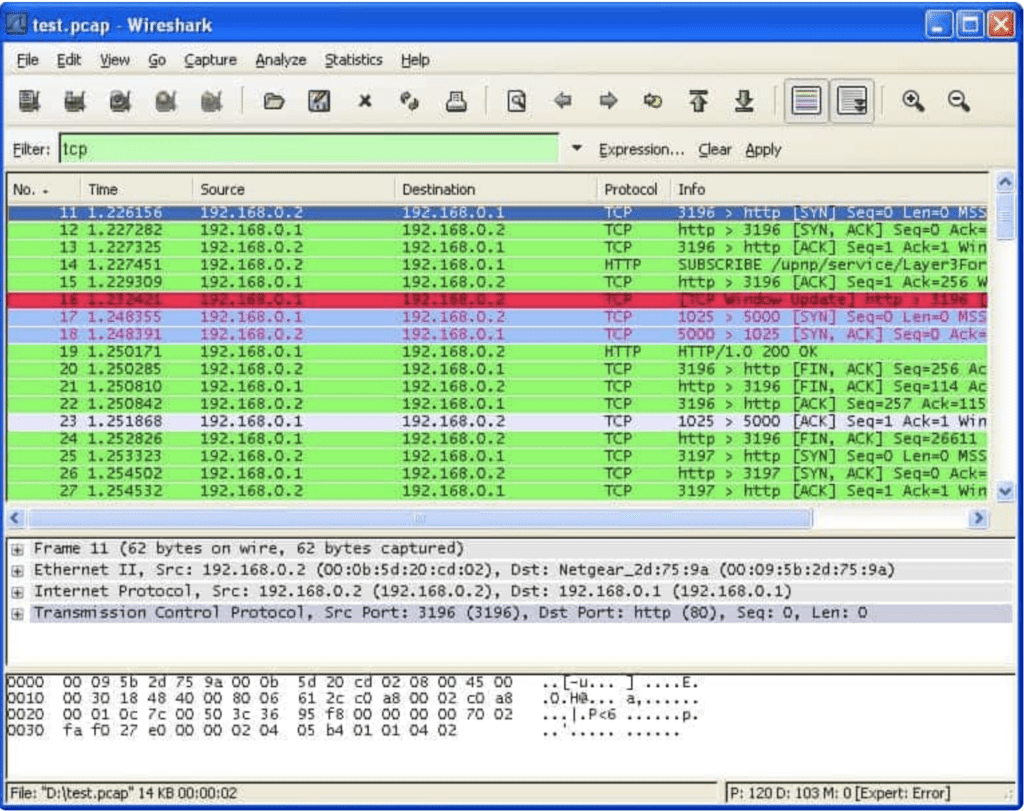Open the Analyze menu

point(280,60)
